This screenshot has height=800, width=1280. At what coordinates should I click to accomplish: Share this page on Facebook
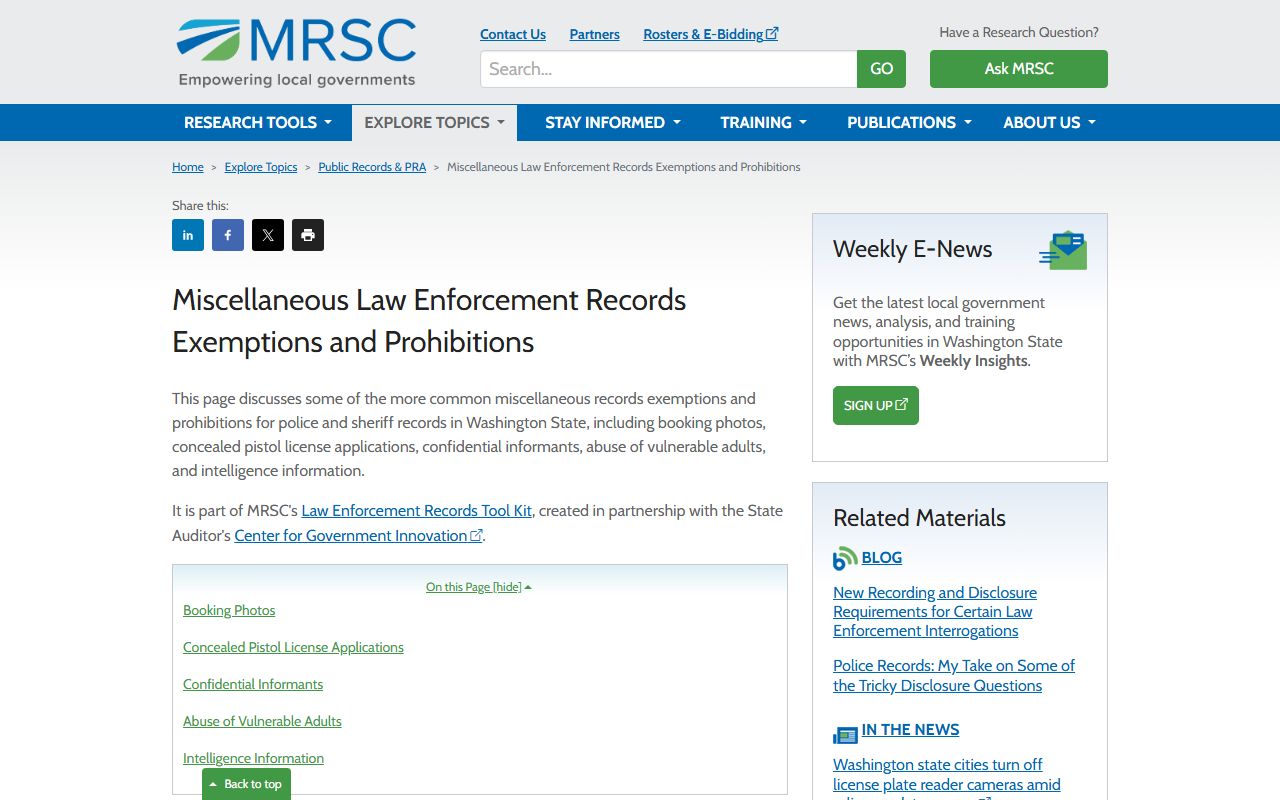tap(228, 235)
